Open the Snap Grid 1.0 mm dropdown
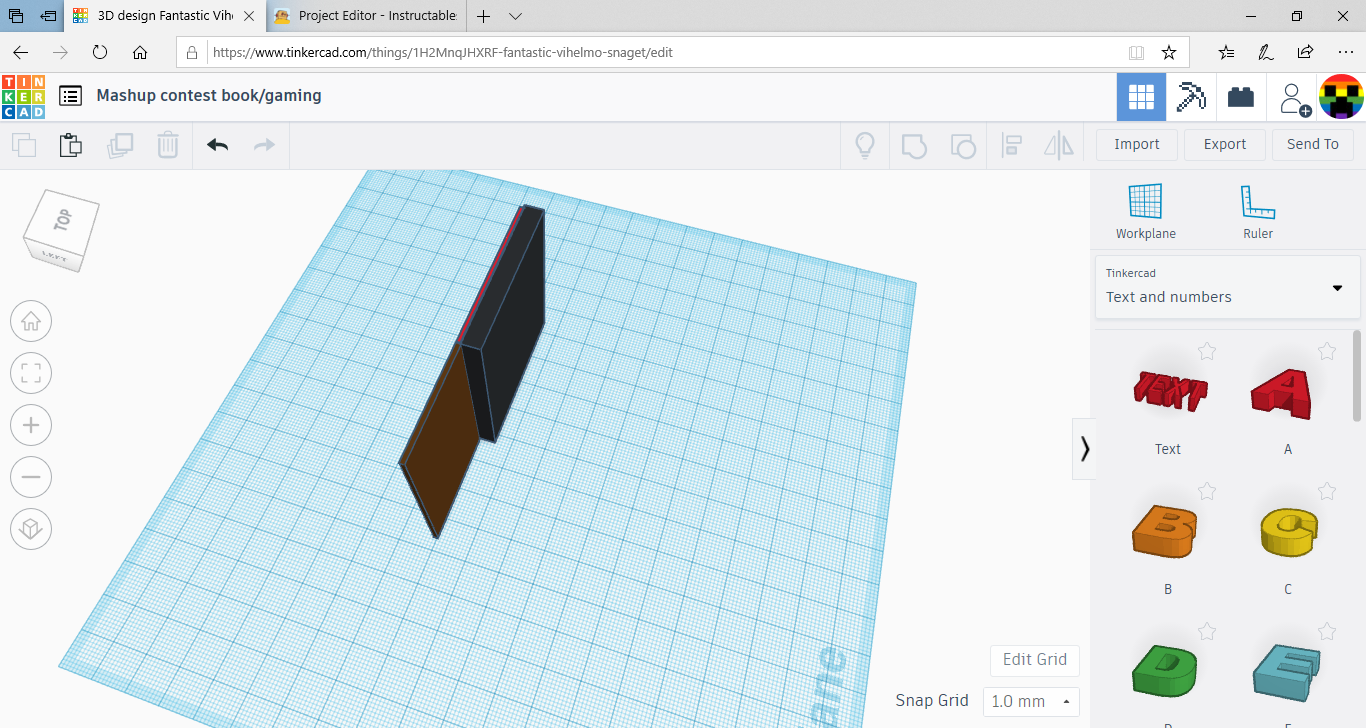 [x=1031, y=701]
